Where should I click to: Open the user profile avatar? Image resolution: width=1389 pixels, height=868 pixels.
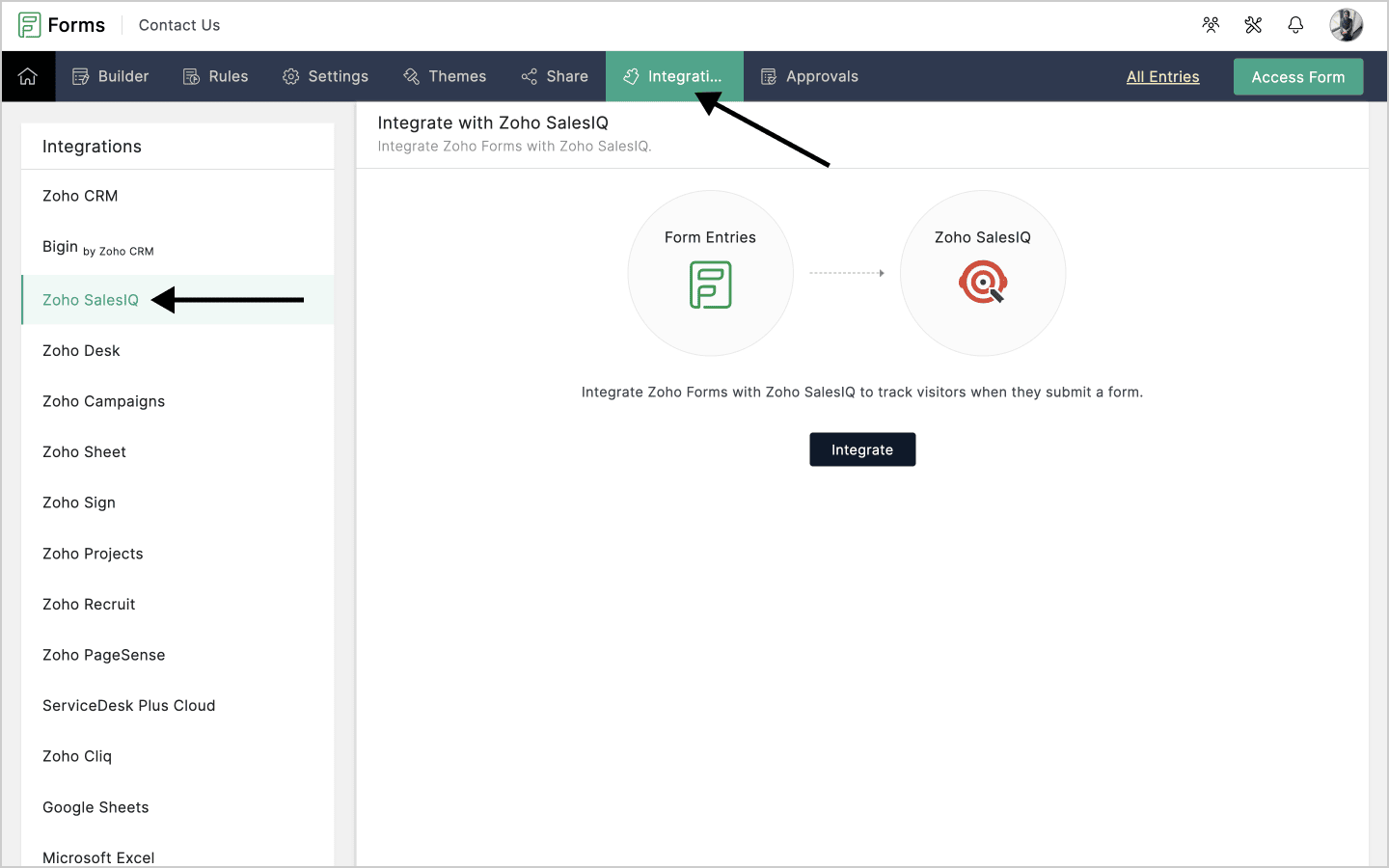point(1346,25)
